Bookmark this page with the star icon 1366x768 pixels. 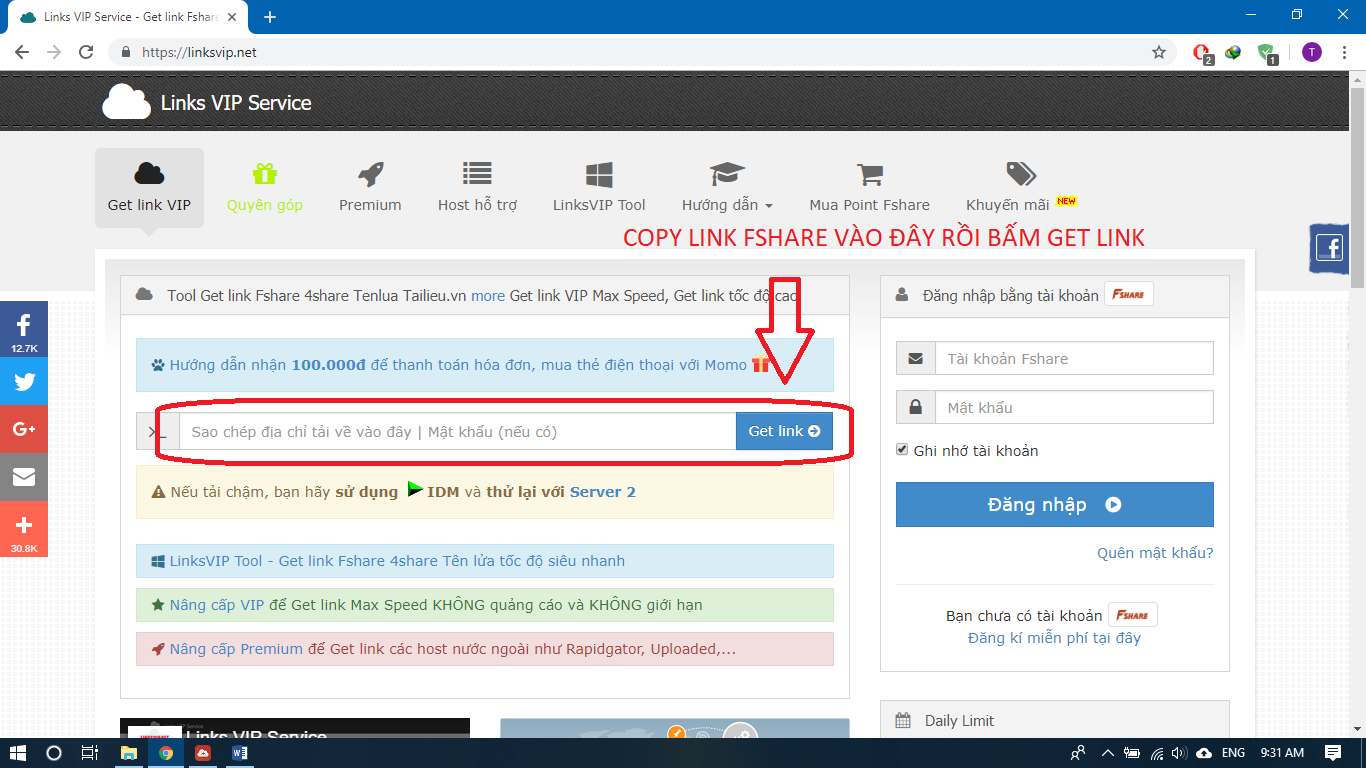coord(1159,52)
